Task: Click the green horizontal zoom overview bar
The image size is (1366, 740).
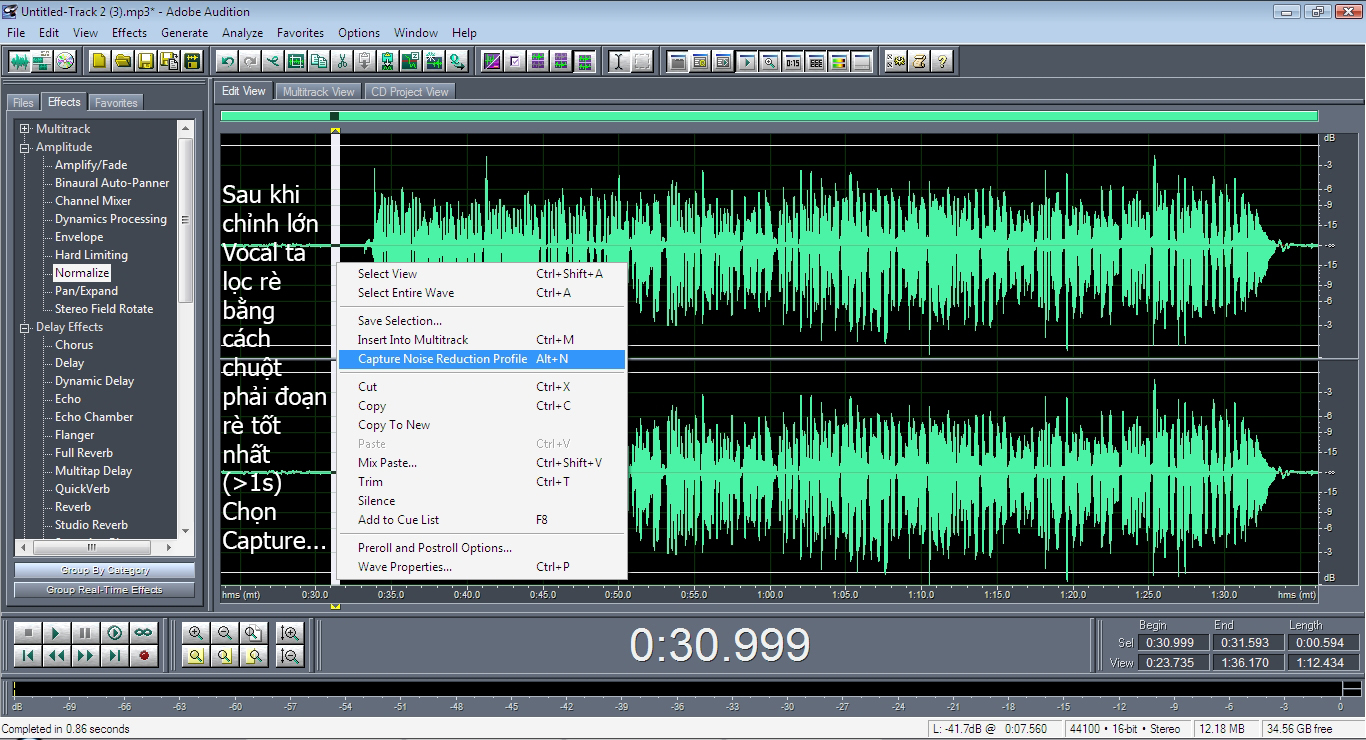Action: point(769,116)
